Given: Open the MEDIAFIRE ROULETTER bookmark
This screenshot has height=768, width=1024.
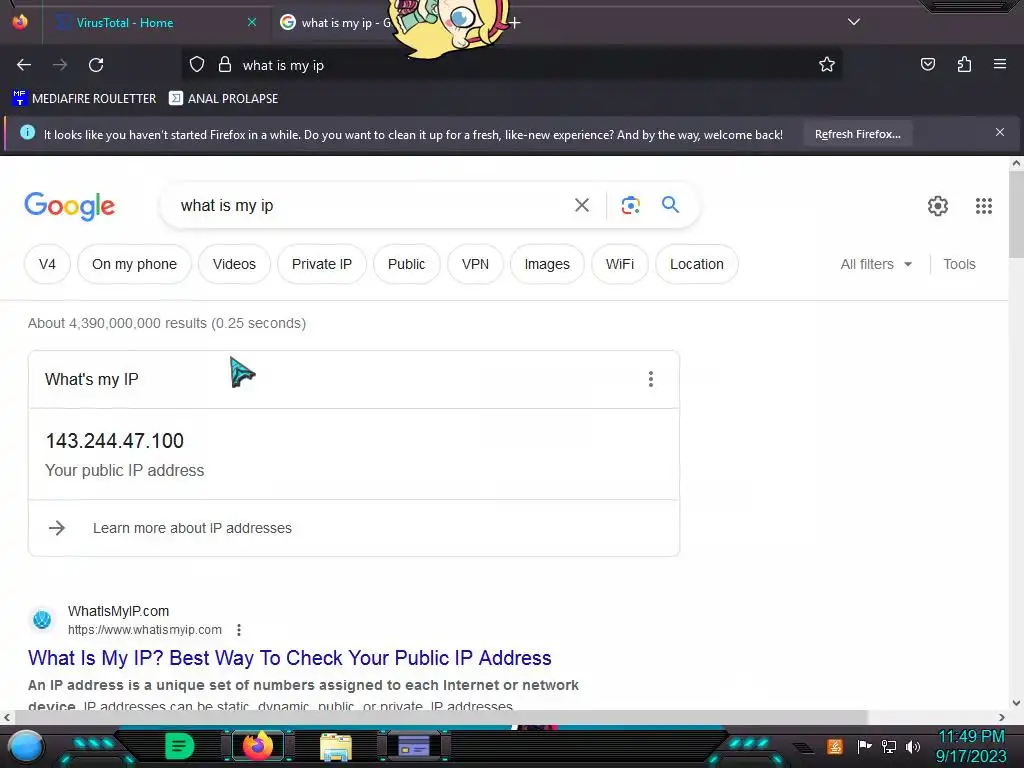Looking at the screenshot, I should (84, 99).
